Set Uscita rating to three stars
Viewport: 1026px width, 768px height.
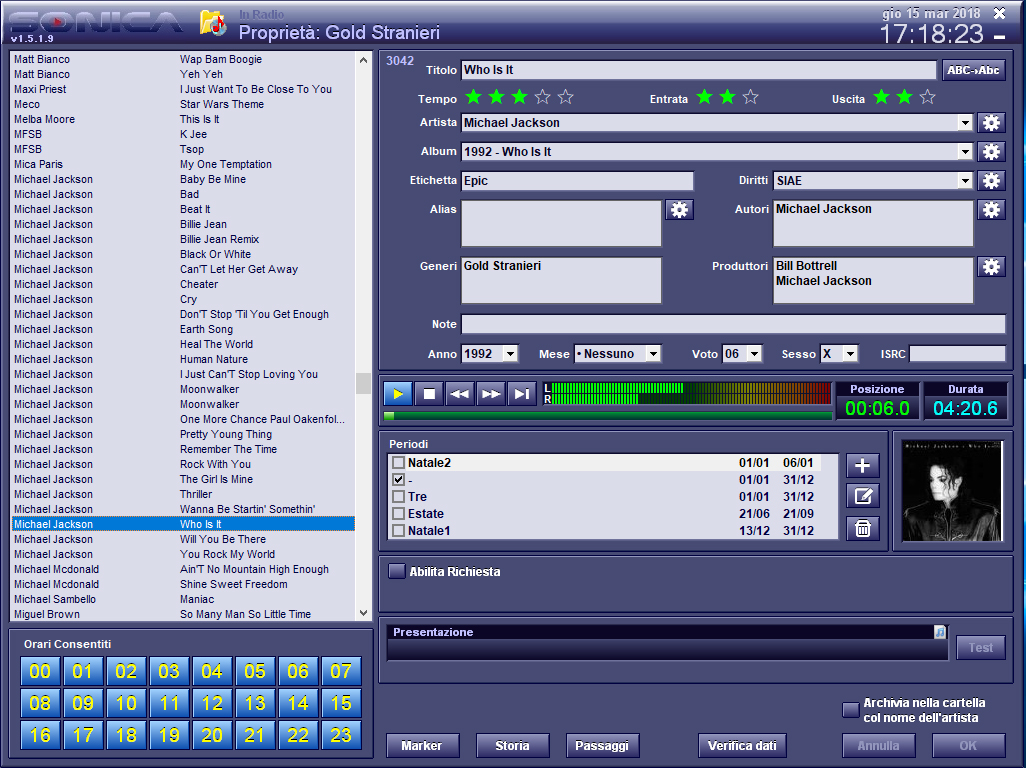(x=927, y=97)
